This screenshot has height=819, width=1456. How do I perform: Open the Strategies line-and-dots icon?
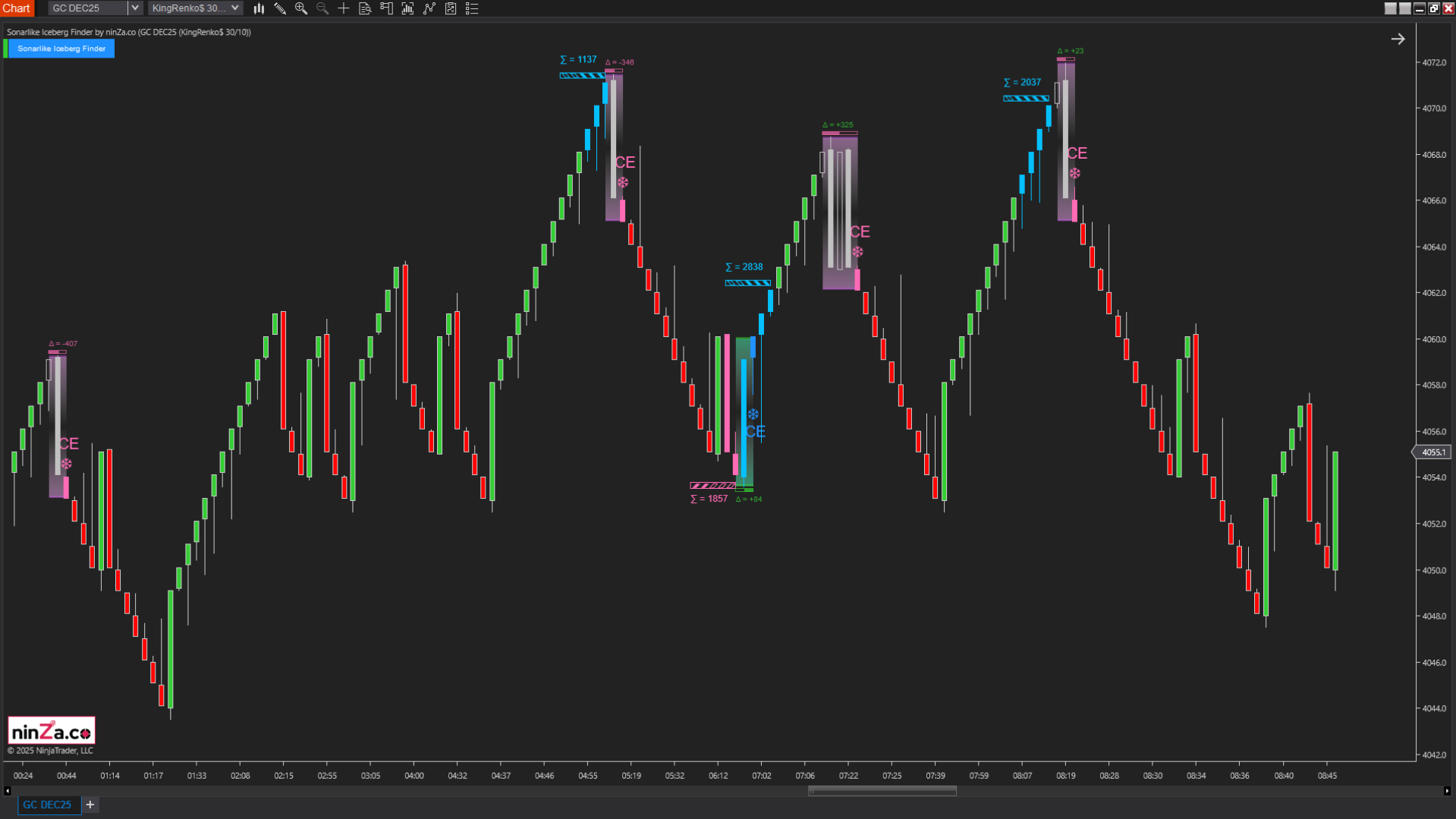click(429, 8)
